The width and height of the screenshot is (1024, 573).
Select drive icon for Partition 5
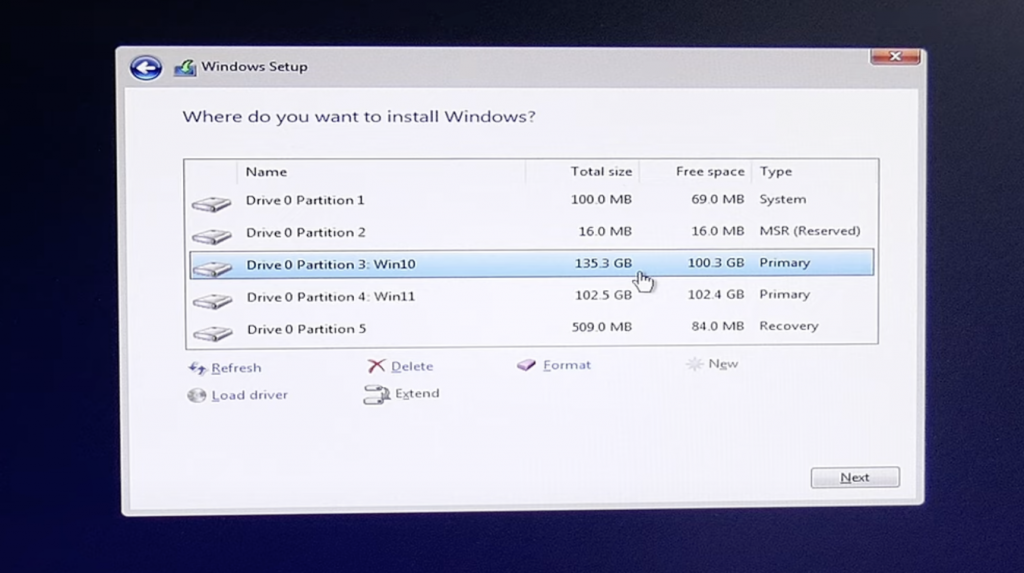(x=213, y=333)
